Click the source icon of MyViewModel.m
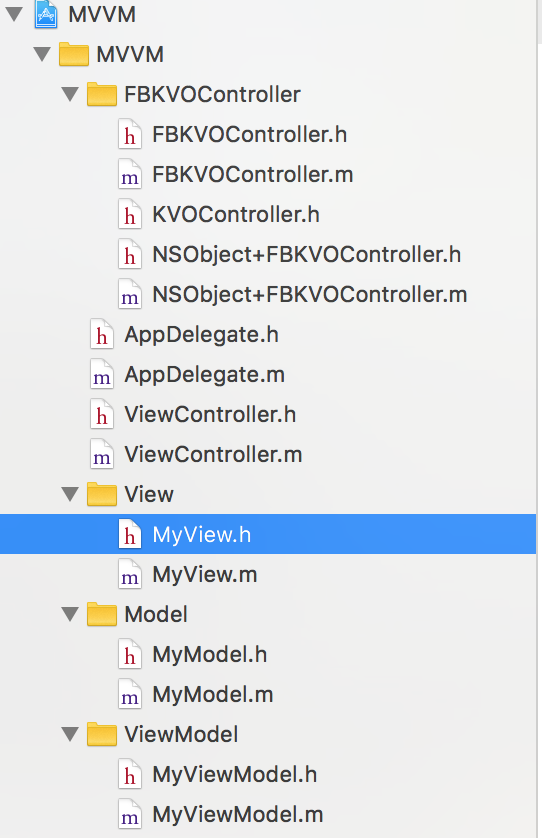The width and height of the screenshot is (542, 838). pyautogui.click(x=130, y=815)
